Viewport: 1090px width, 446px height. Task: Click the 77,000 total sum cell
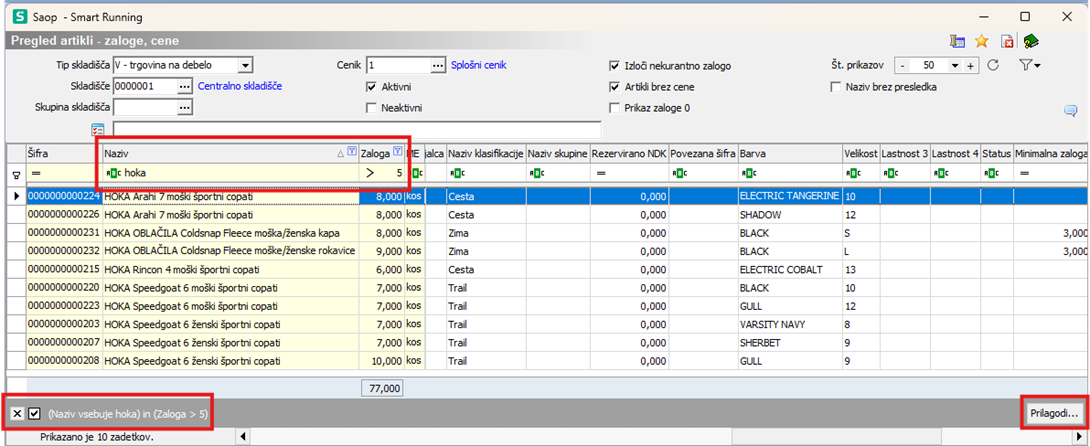click(x=382, y=389)
